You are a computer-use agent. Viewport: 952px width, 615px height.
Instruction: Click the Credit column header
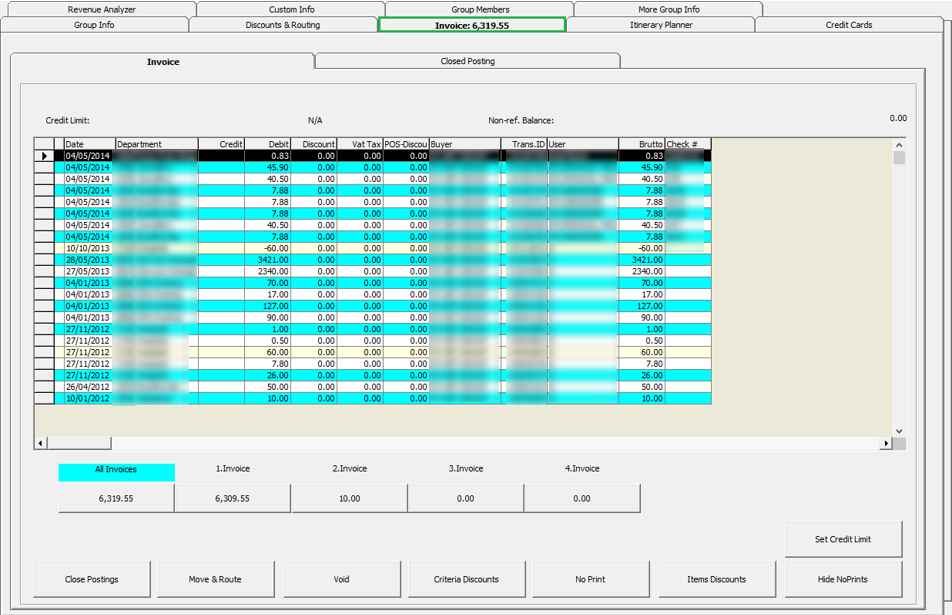click(x=222, y=144)
